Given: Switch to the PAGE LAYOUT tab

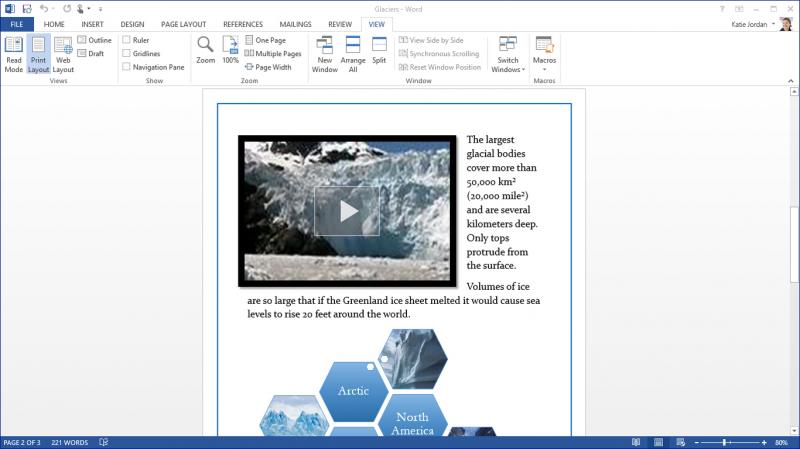Looking at the screenshot, I should pyautogui.click(x=184, y=24).
